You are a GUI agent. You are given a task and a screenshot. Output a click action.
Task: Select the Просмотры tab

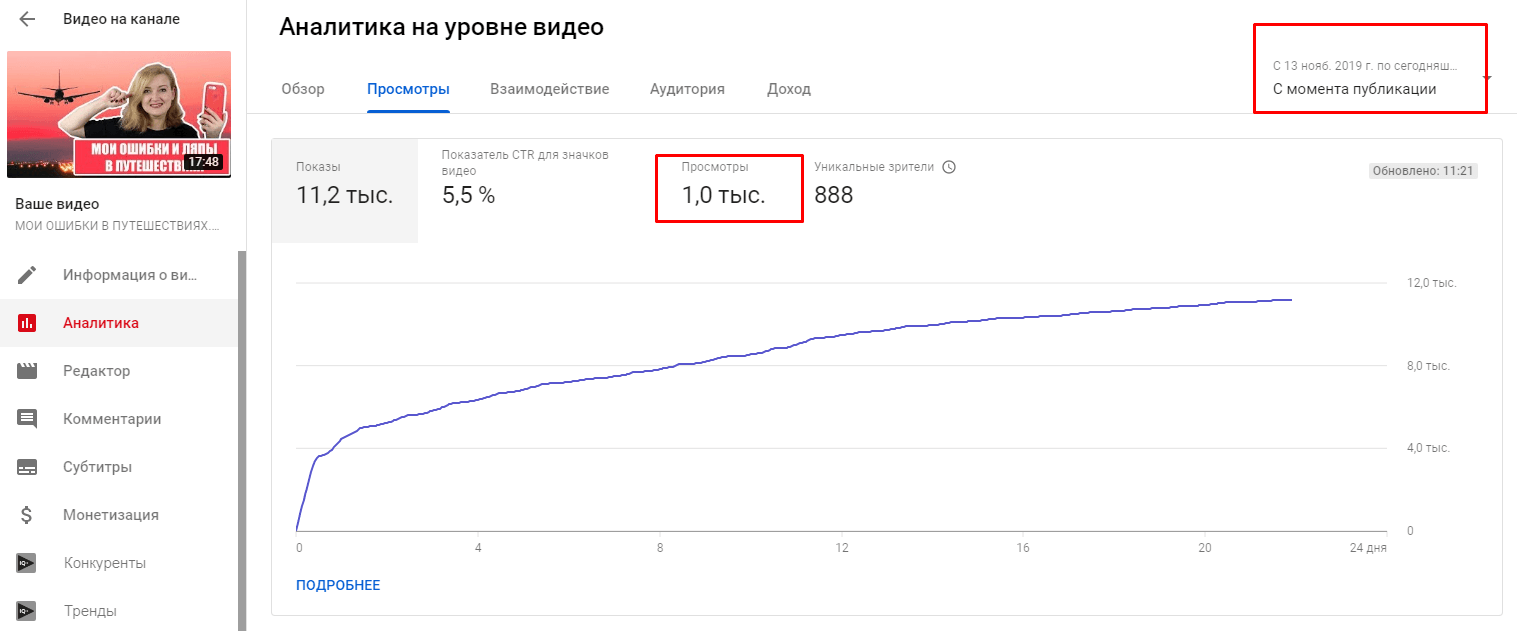(x=408, y=89)
